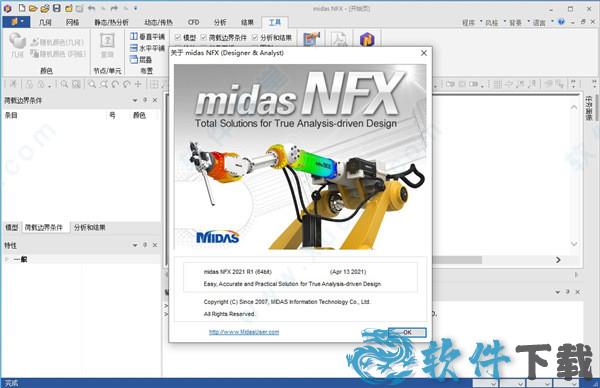Click the start page scroll up arrow
The width and height of the screenshot is (600, 388).
(574, 108)
